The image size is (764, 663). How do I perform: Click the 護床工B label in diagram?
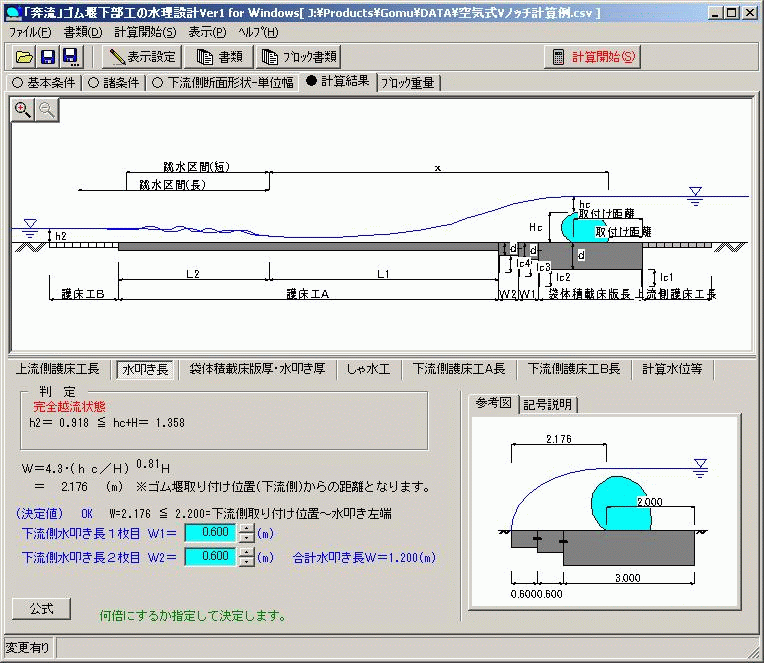[x=82, y=294]
